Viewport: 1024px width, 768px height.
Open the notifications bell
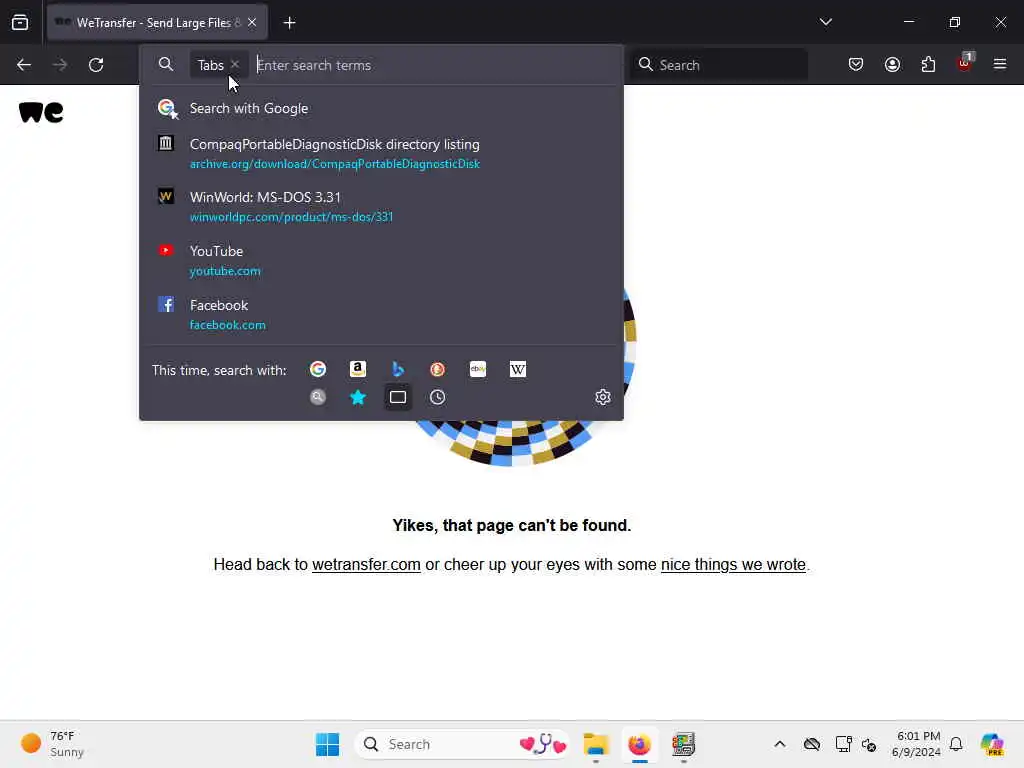click(956, 744)
